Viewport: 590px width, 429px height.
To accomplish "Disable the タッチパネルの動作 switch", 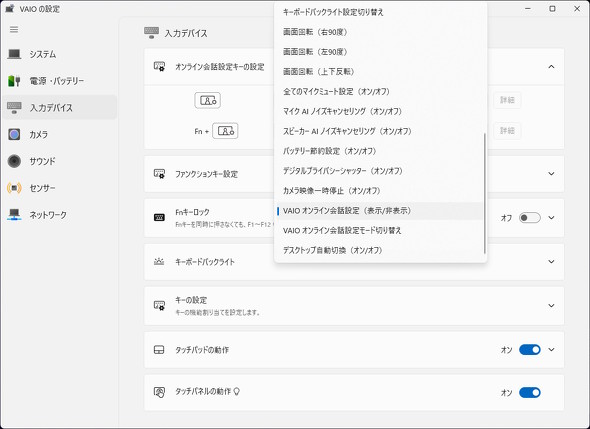I will 529,392.
